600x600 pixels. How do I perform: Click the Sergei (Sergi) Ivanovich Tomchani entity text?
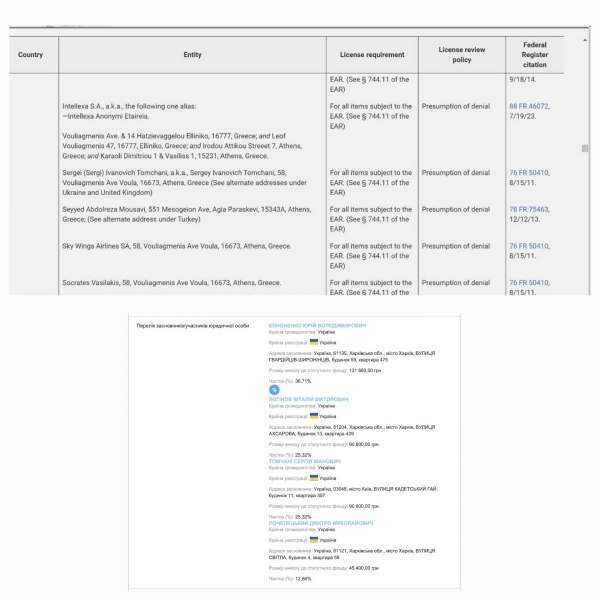pos(184,183)
